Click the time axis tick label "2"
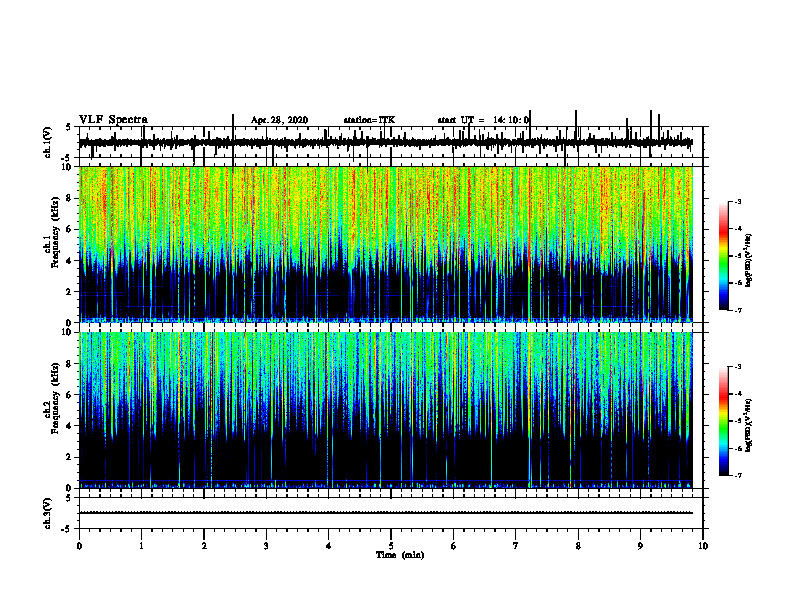 click(x=204, y=546)
